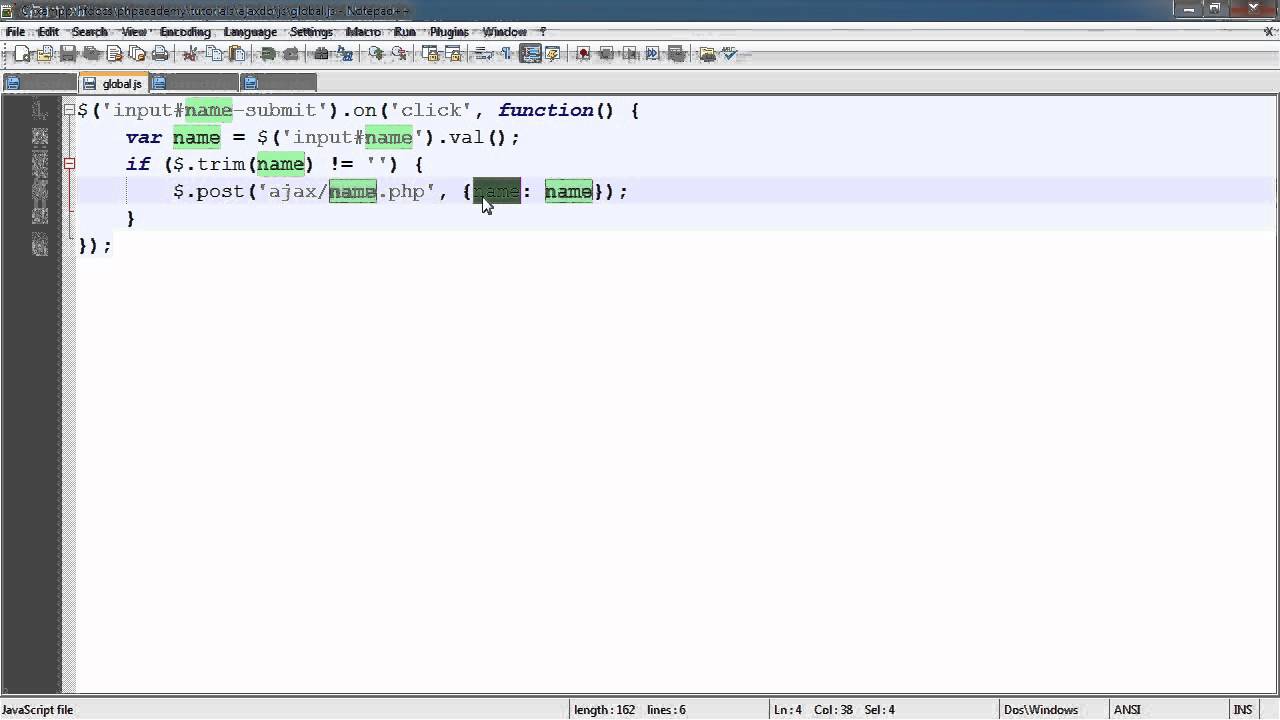Zoom in using the magnifier plus icon
The width and height of the screenshot is (1280, 720).
point(376,54)
